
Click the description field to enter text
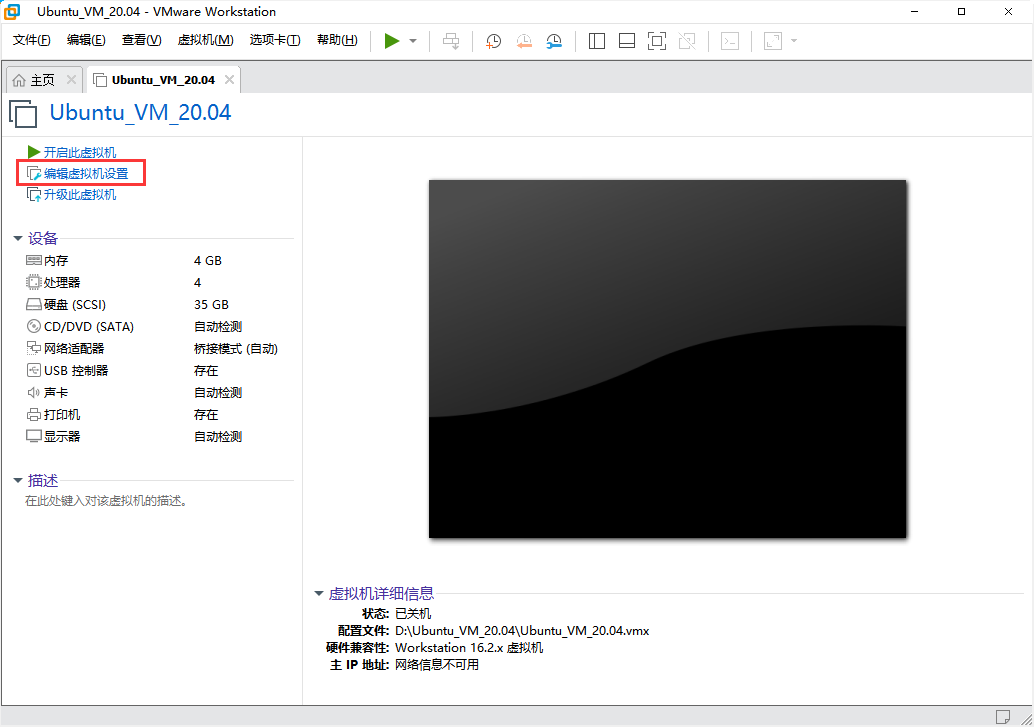point(106,501)
